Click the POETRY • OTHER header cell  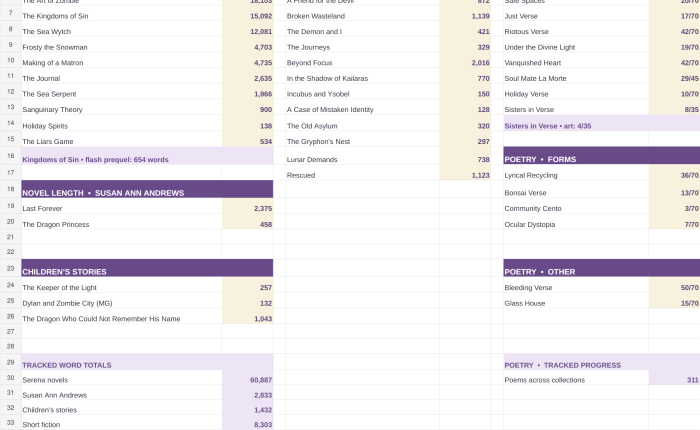pyautogui.click(x=602, y=268)
